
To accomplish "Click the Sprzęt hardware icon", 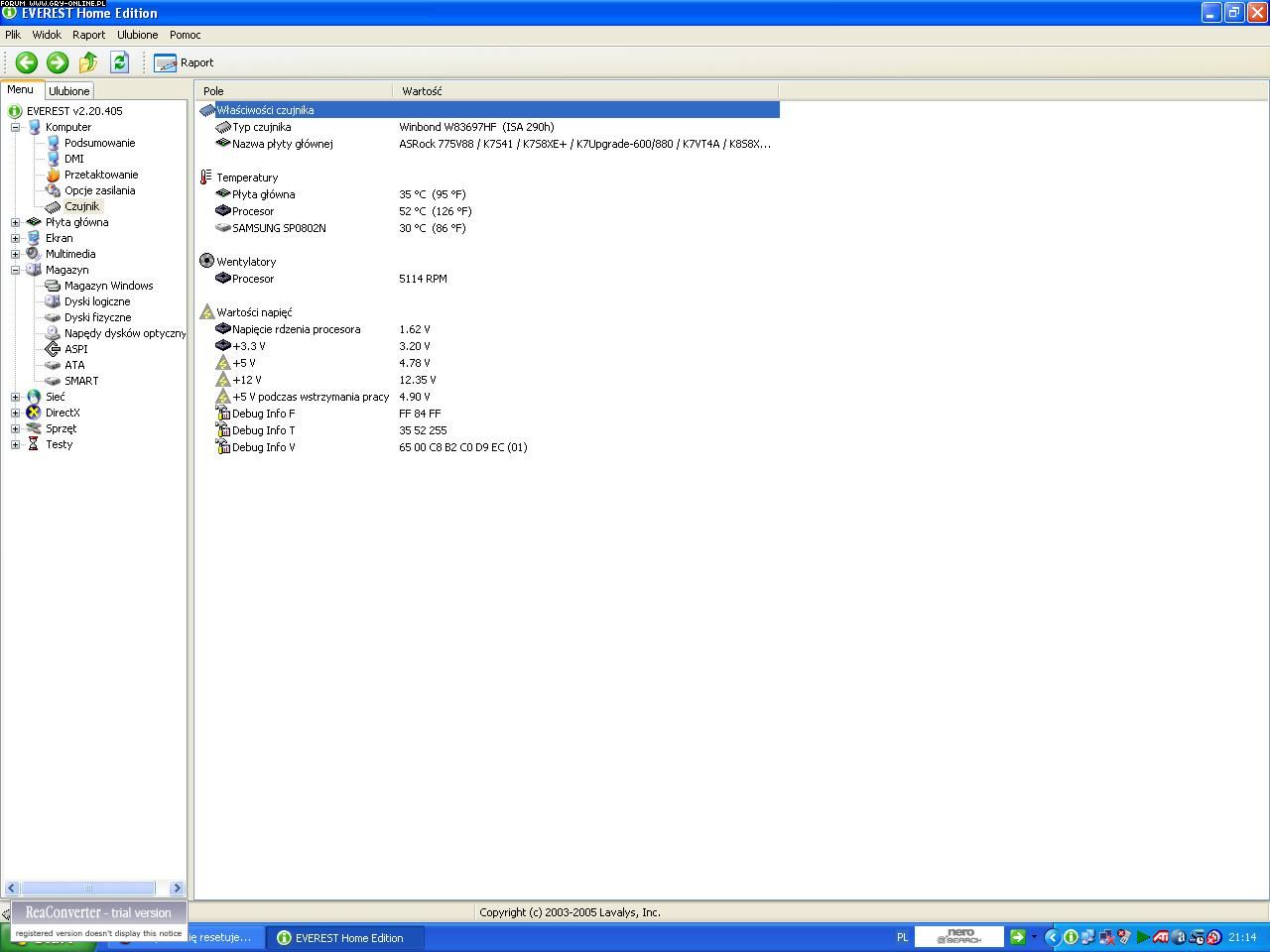I will [x=34, y=428].
